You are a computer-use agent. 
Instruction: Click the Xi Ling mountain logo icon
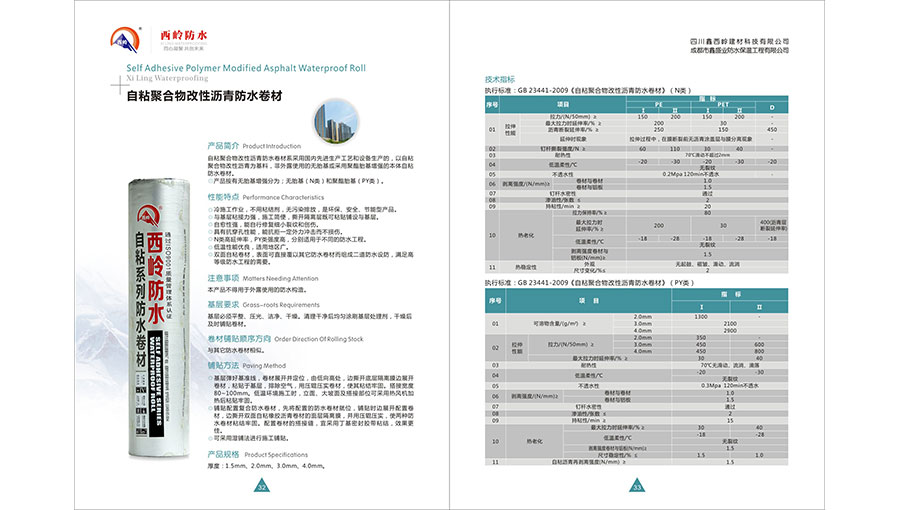[125, 40]
